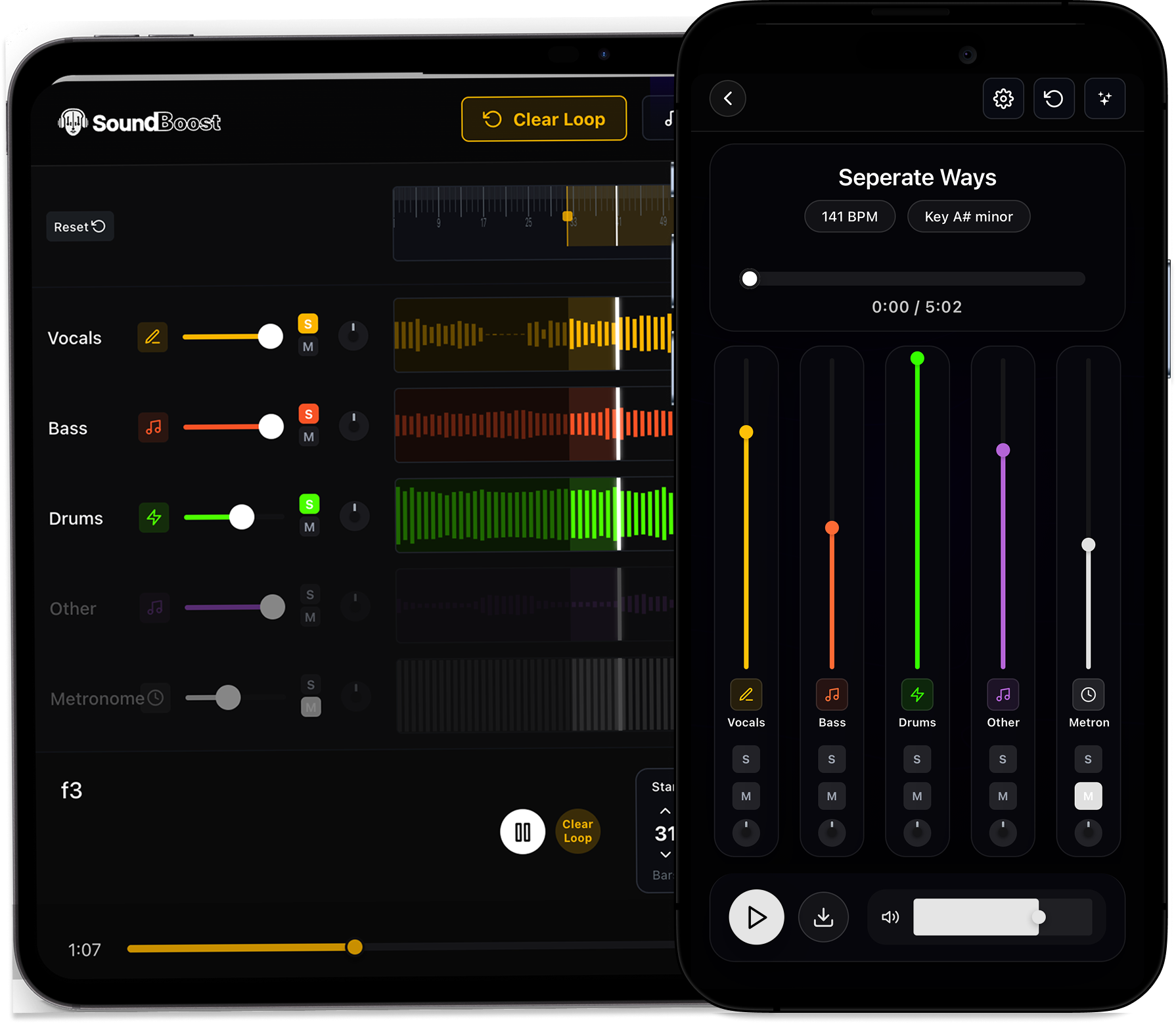The width and height of the screenshot is (1176, 1024).
Task: Click the sparkle AI icon on phone
Action: point(1104,99)
